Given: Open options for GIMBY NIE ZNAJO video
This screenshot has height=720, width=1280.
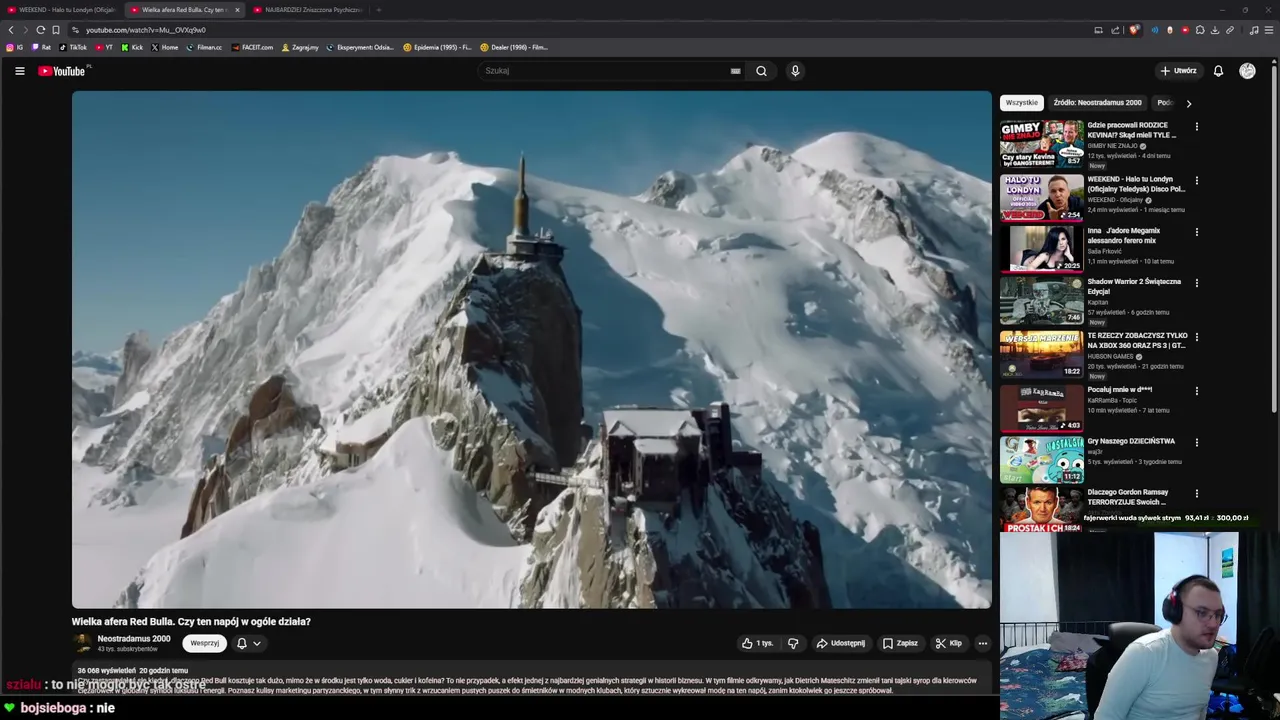Looking at the screenshot, I should pyautogui.click(x=1196, y=127).
